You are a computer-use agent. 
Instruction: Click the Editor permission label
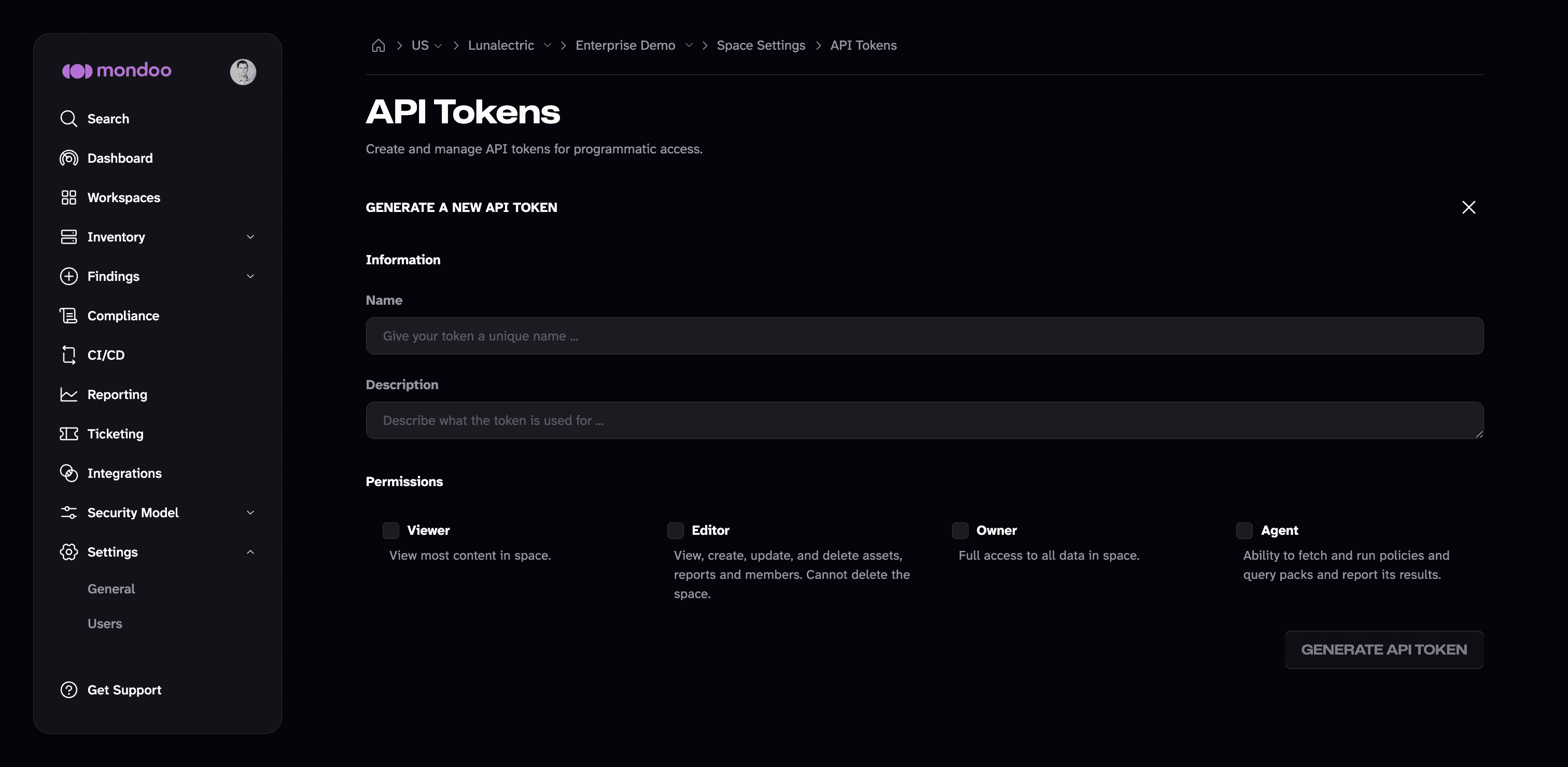[x=710, y=530]
